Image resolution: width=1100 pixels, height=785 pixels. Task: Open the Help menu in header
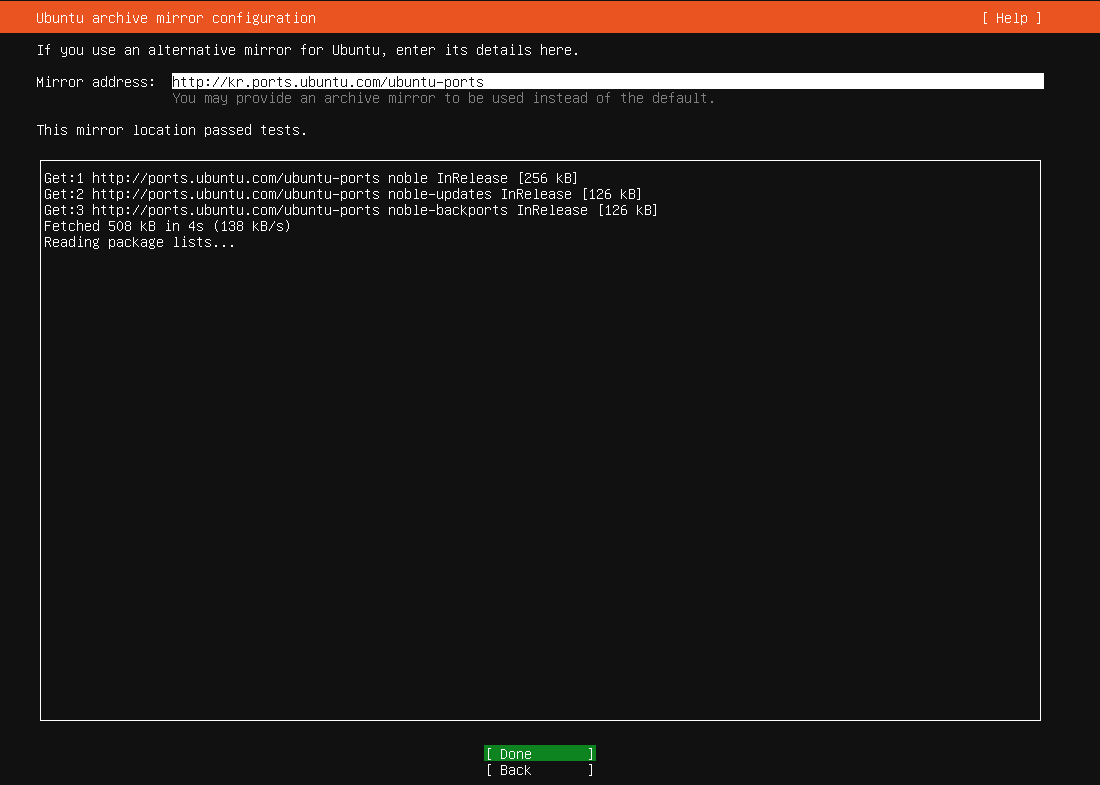(x=1012, y=18)
